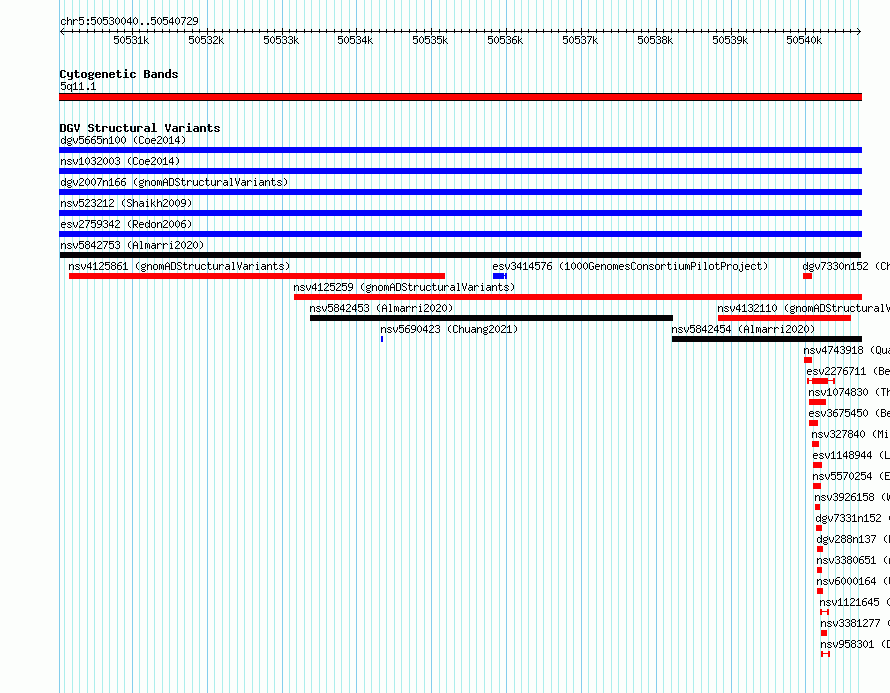Click the 50536k ruler position label
This screenshot has height=693, width=890.
(505, 40)
